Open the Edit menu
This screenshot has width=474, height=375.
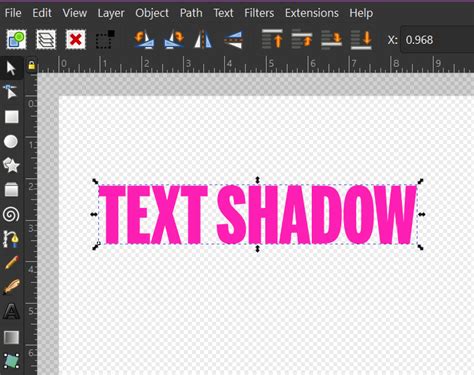point(42,13)
